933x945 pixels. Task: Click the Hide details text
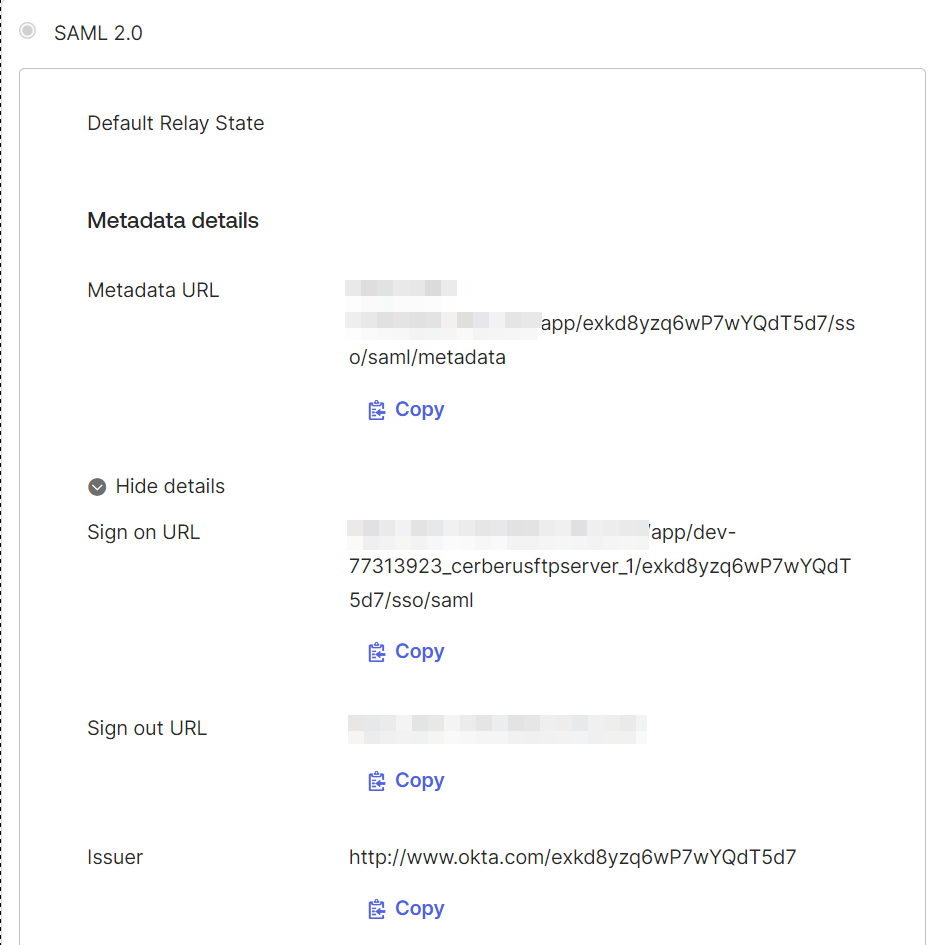click(170, 486)
